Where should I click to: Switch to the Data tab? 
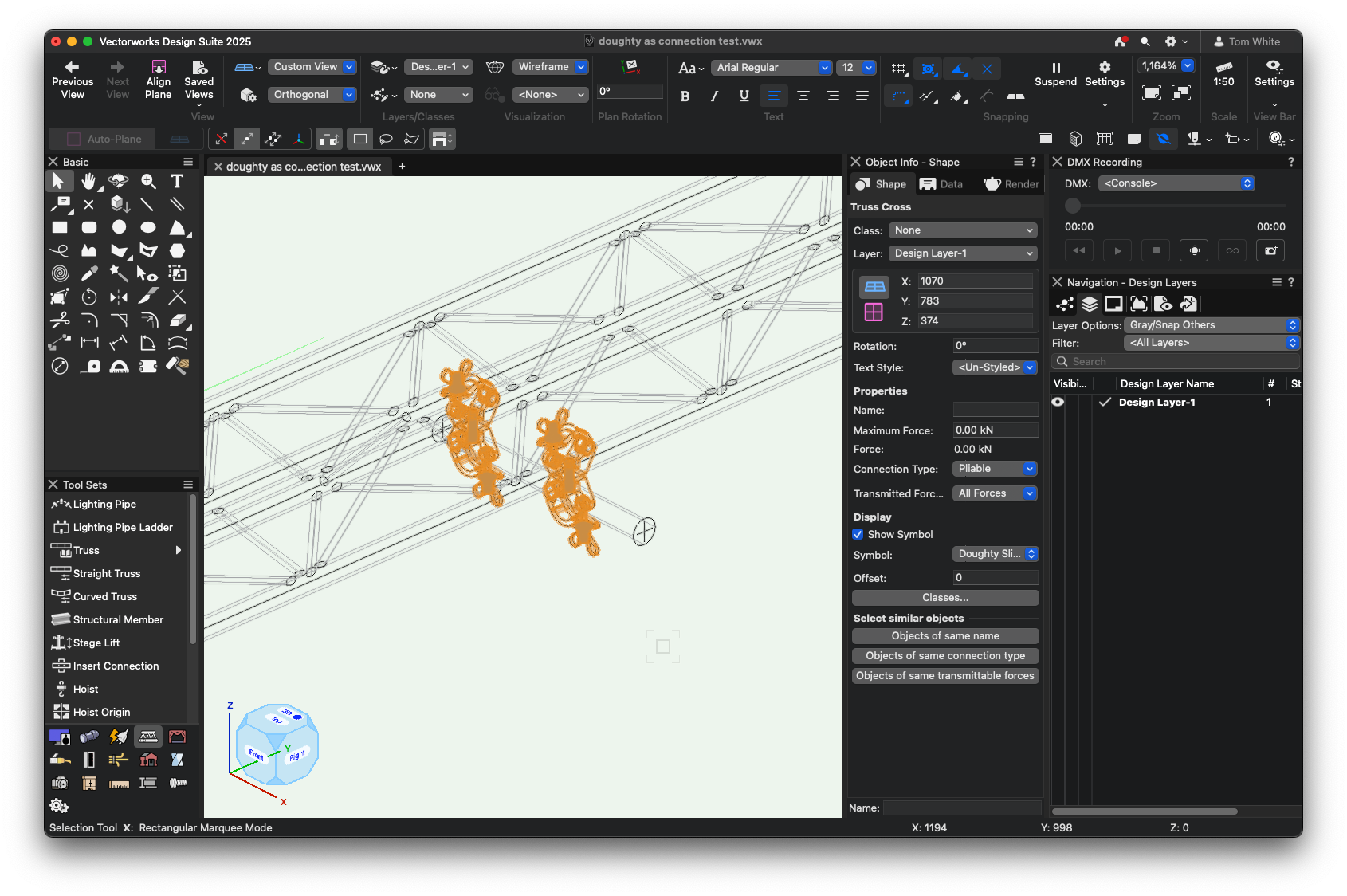coord(941,184)
